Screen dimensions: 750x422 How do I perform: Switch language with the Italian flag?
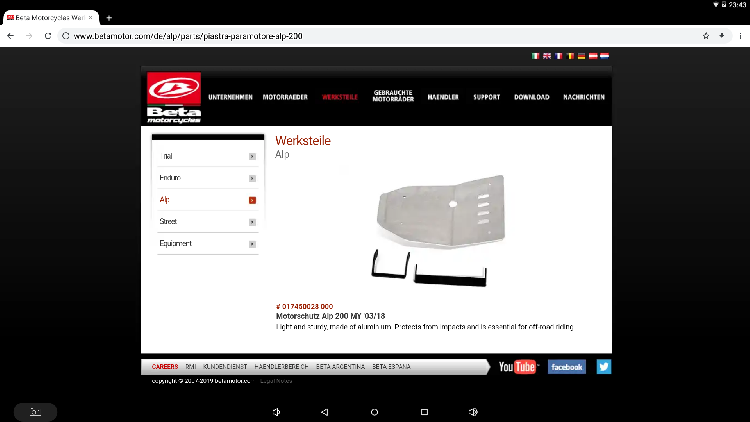535,56
